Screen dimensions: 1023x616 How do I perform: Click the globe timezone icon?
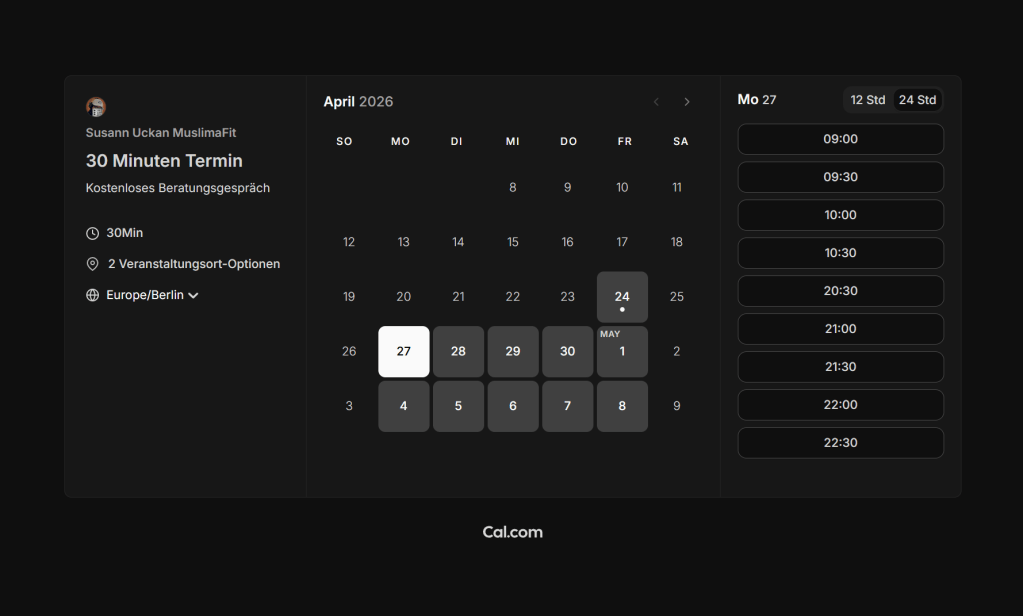click(x=93, y=295)
